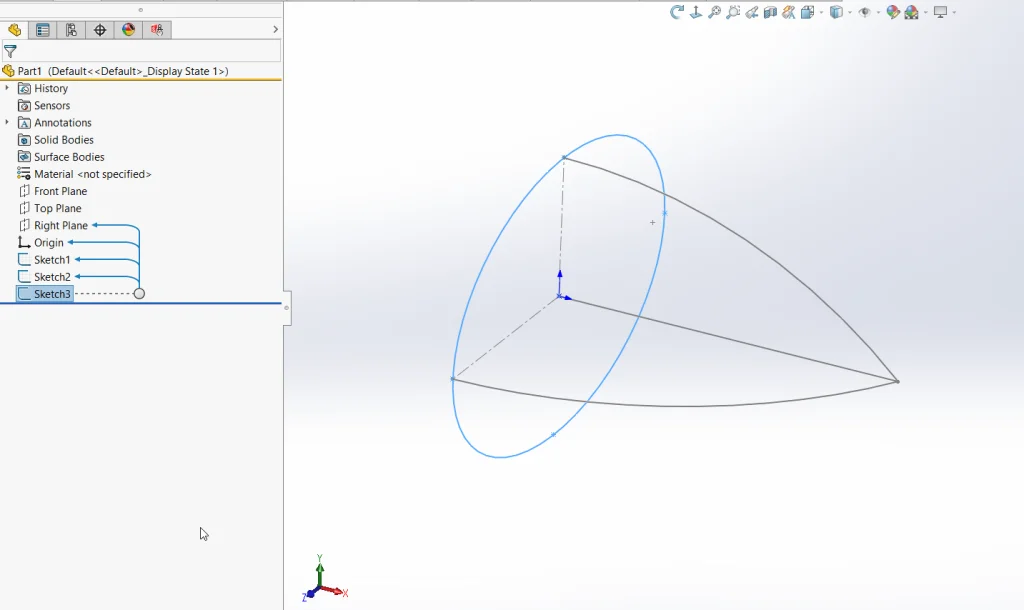The height and width of the screenshot is (610, 1024).
Task: Toggle the Hide/Show Items eye icon
Action: click(864, 12)
